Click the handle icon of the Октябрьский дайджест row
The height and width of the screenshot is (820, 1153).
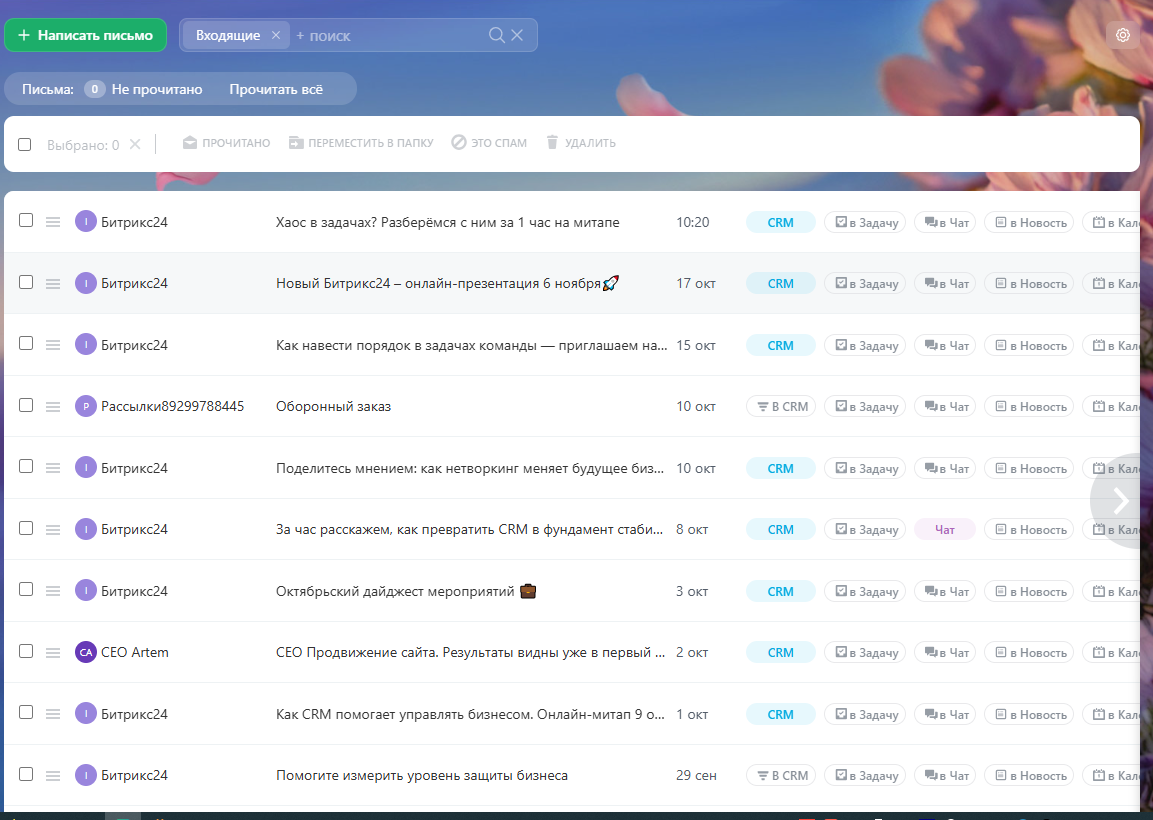(53, 591)
